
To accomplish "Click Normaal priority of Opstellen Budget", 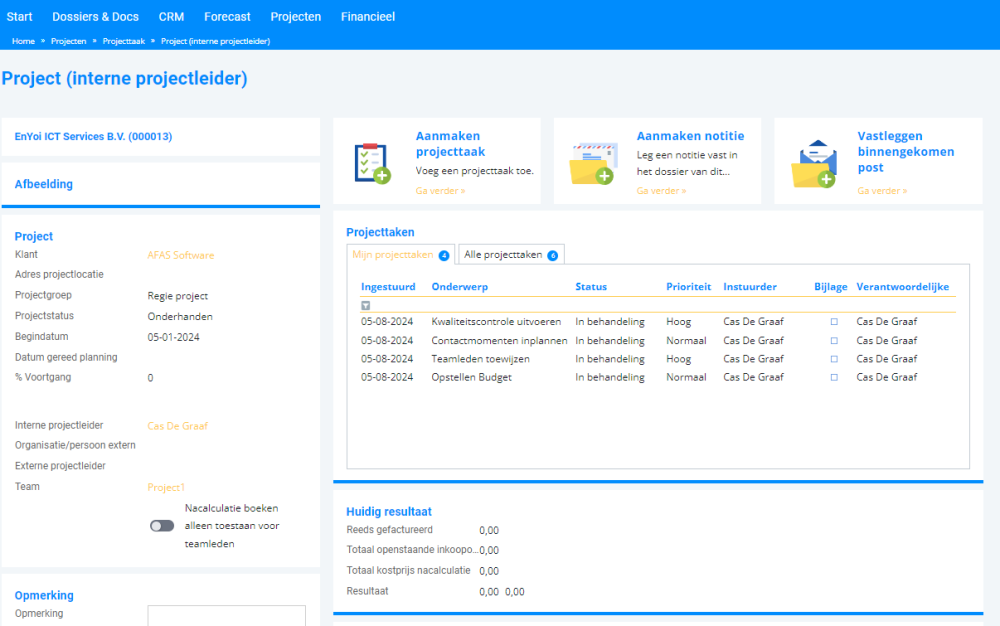I will 686,377.
